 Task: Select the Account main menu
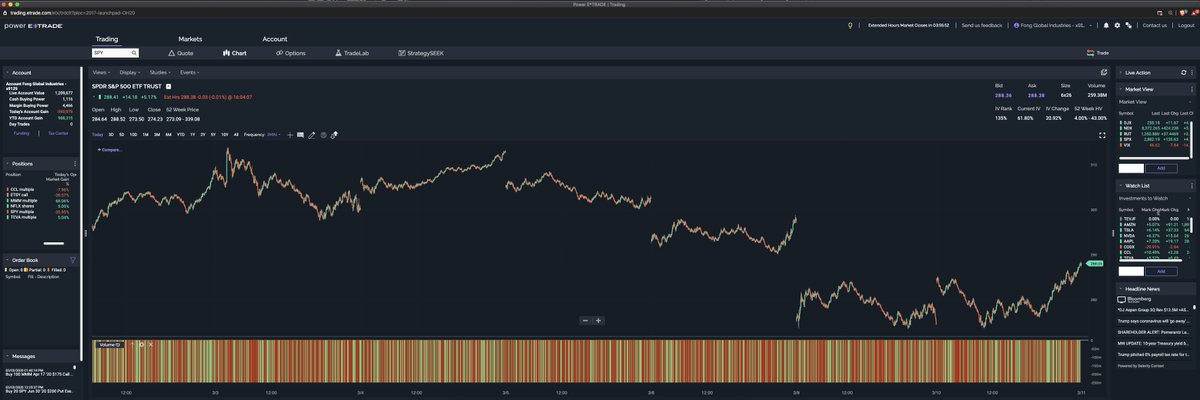pyautogui.click(x=275, y=39)
